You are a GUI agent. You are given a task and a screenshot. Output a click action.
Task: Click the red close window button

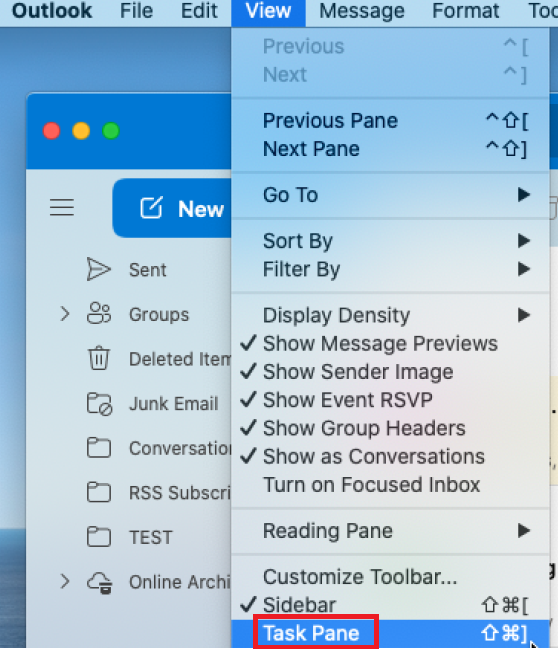(52, 131)
